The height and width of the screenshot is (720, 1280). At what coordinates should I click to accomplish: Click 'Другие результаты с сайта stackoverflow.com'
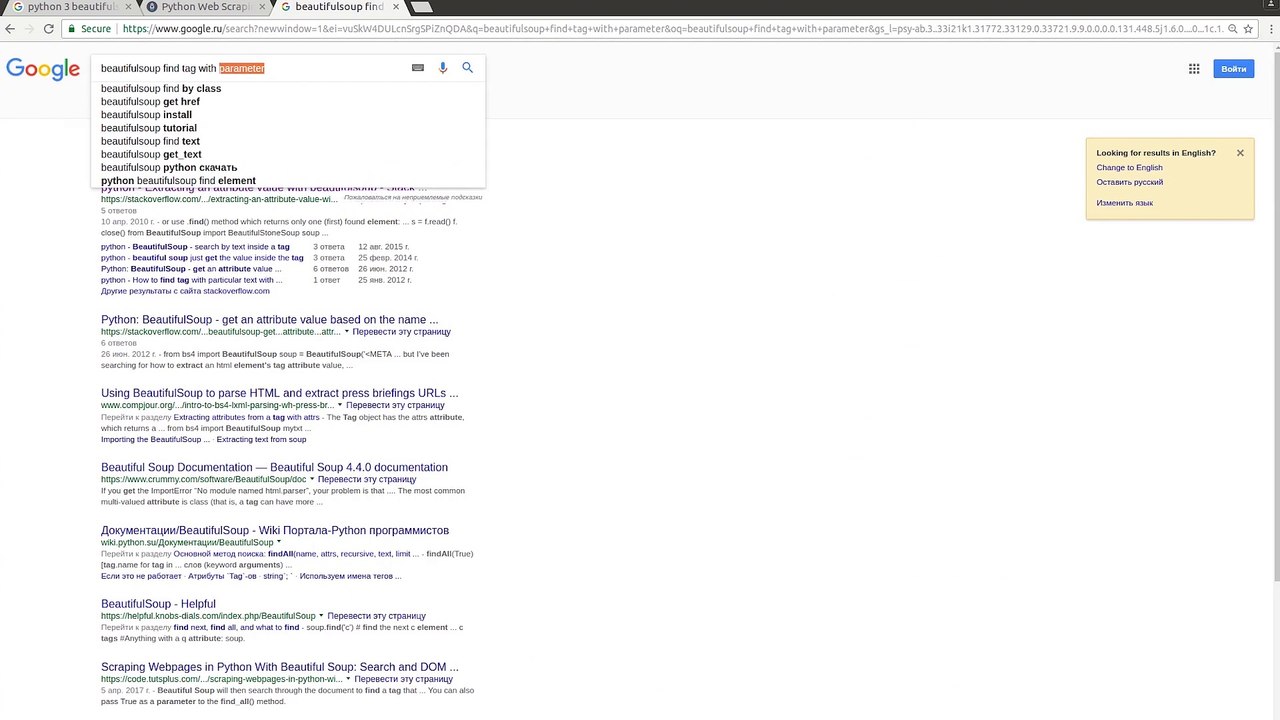point(185,291)
